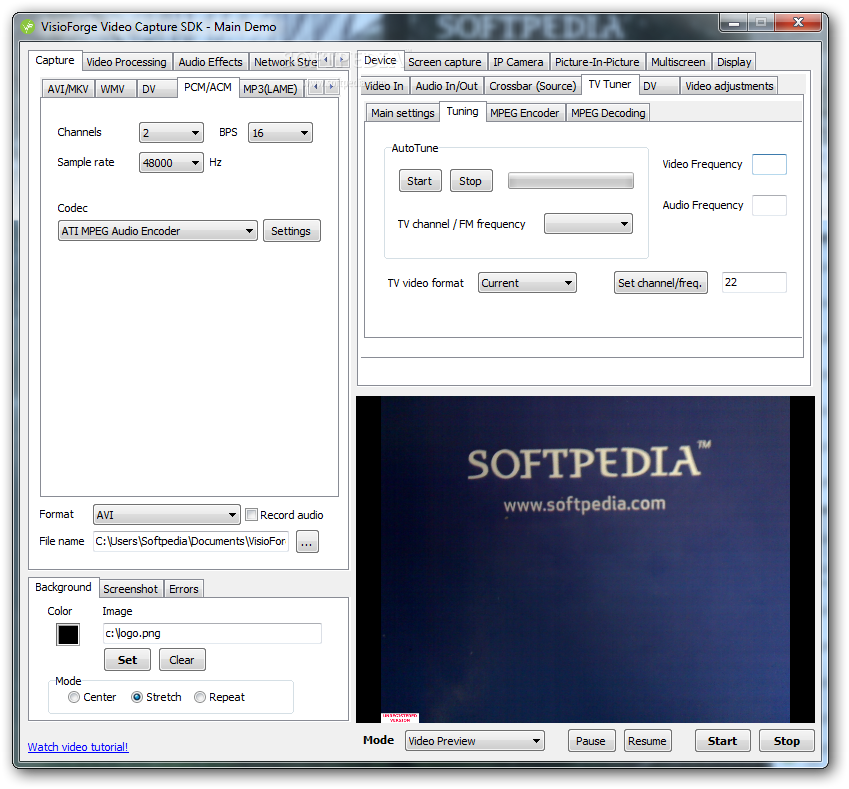Viewport: 849px width, 789px height.
Task: Open the MPEG Decoding tab
Action: click(x=608, y=113)
